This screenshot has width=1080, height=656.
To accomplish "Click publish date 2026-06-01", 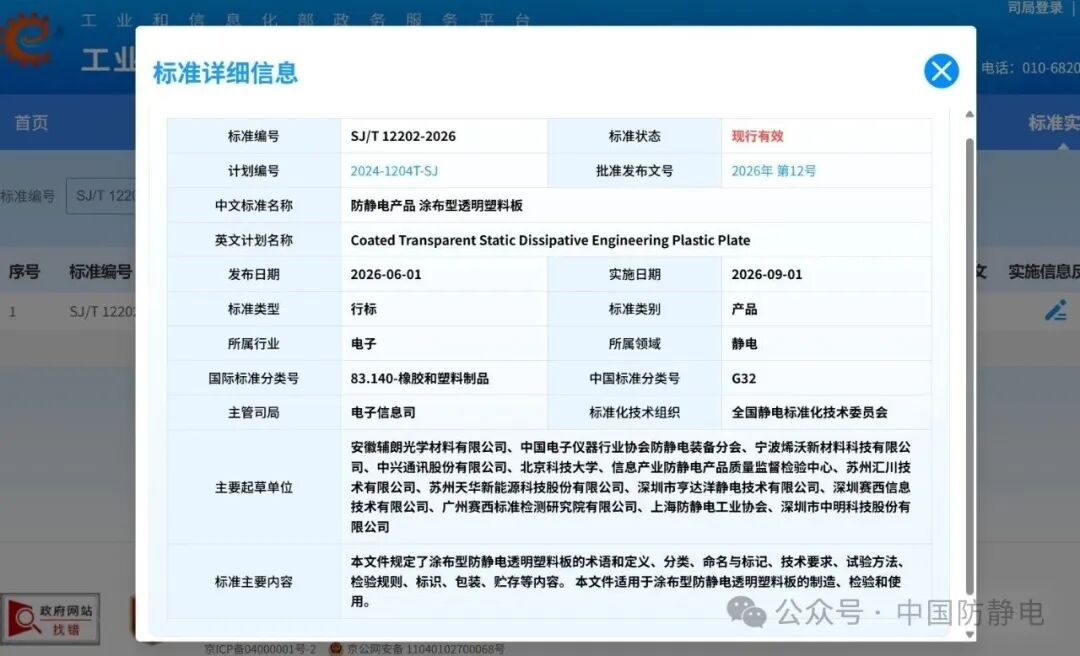I will click(386, 274).
